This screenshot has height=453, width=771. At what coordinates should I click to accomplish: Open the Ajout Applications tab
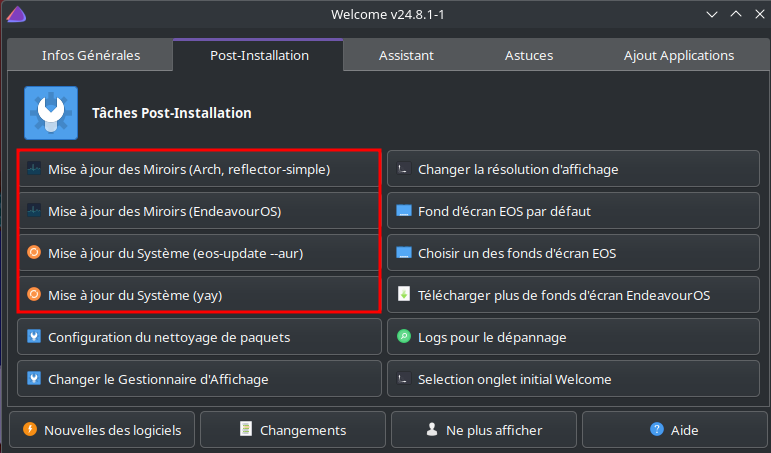point(678,56)
